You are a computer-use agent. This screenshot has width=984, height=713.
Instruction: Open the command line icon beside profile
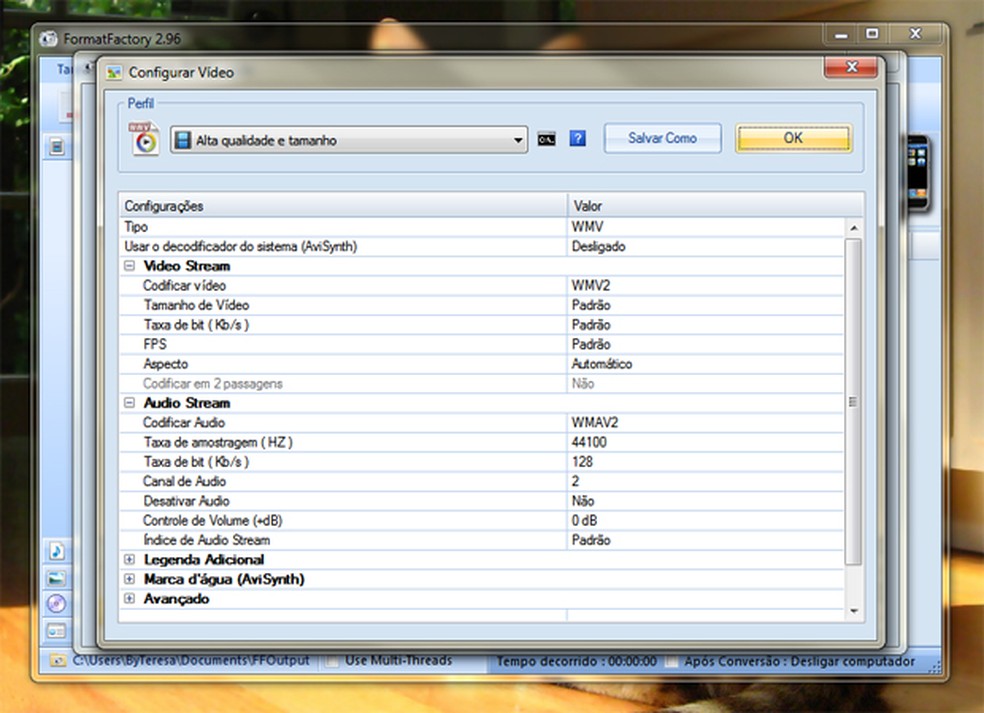(x=547, y=139)
